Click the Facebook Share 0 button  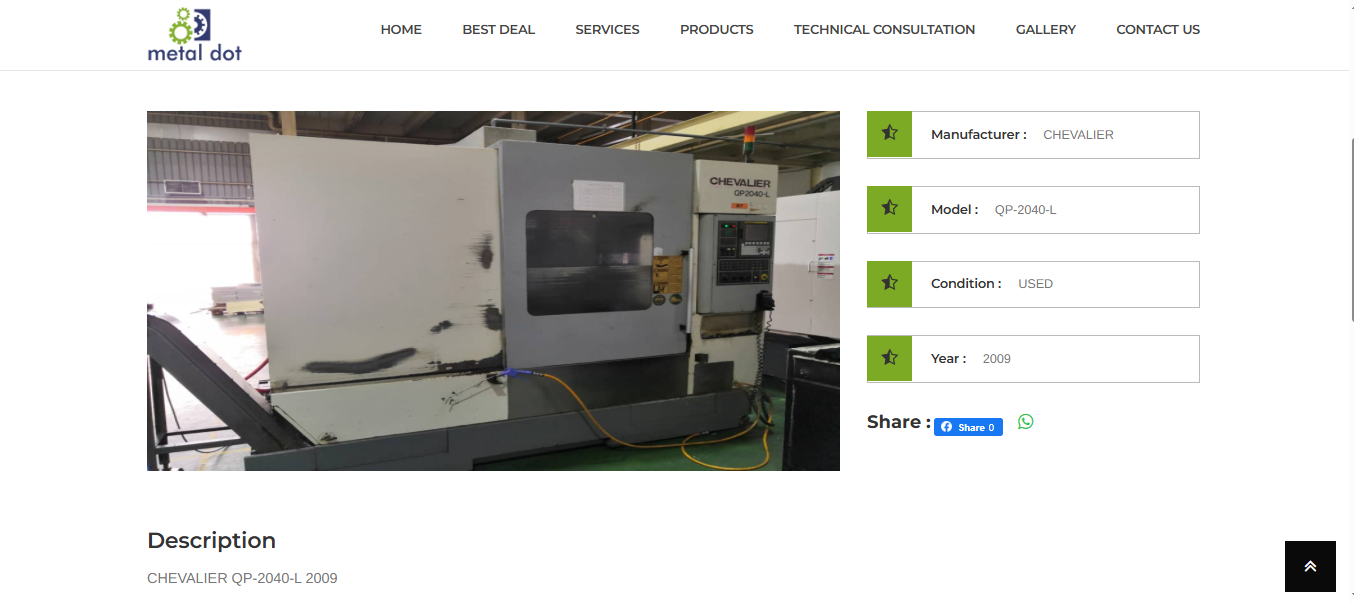tap(967, 427)
